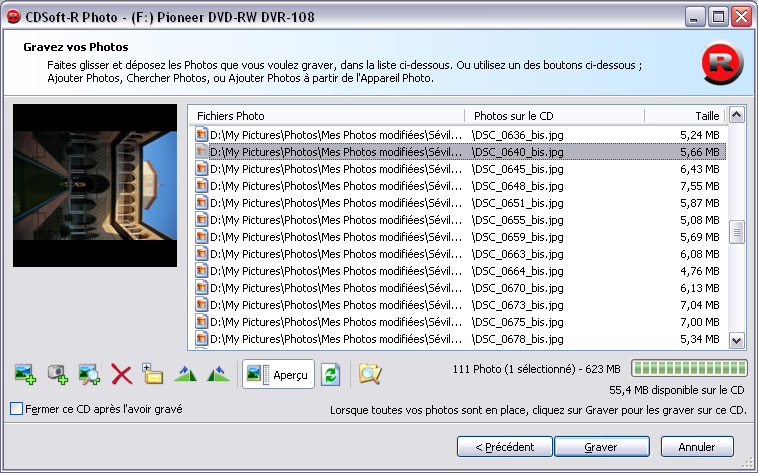The height and width of the screenshot is (473, 758).
Task: Rotate photo right using arrow-mountain icon
Action: pos(186,373)
